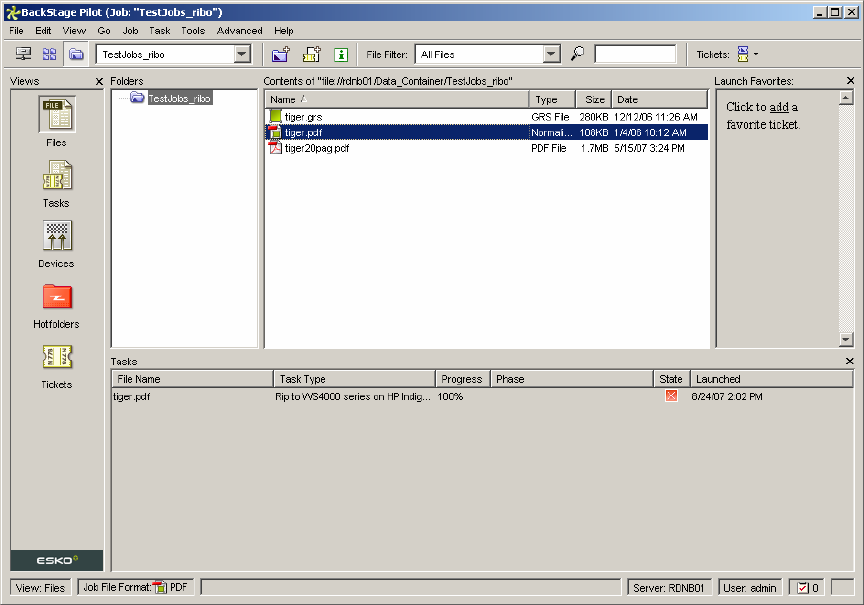
Task: Close the Views panel
Action: coord(99,82)
